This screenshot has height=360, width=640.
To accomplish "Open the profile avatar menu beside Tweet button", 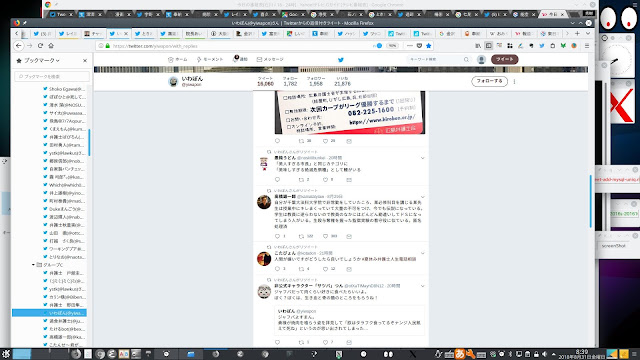I will 481,60.
